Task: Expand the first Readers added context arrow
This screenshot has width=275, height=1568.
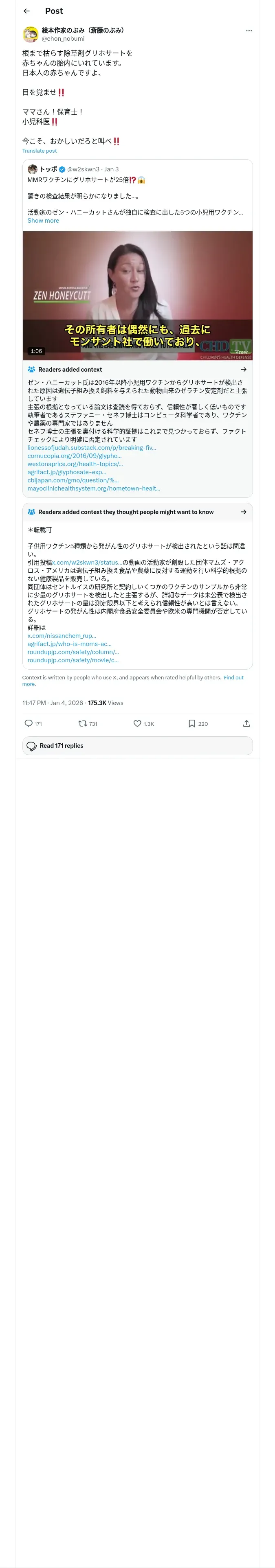Action: pyautogui.click(x=243, y=369)
